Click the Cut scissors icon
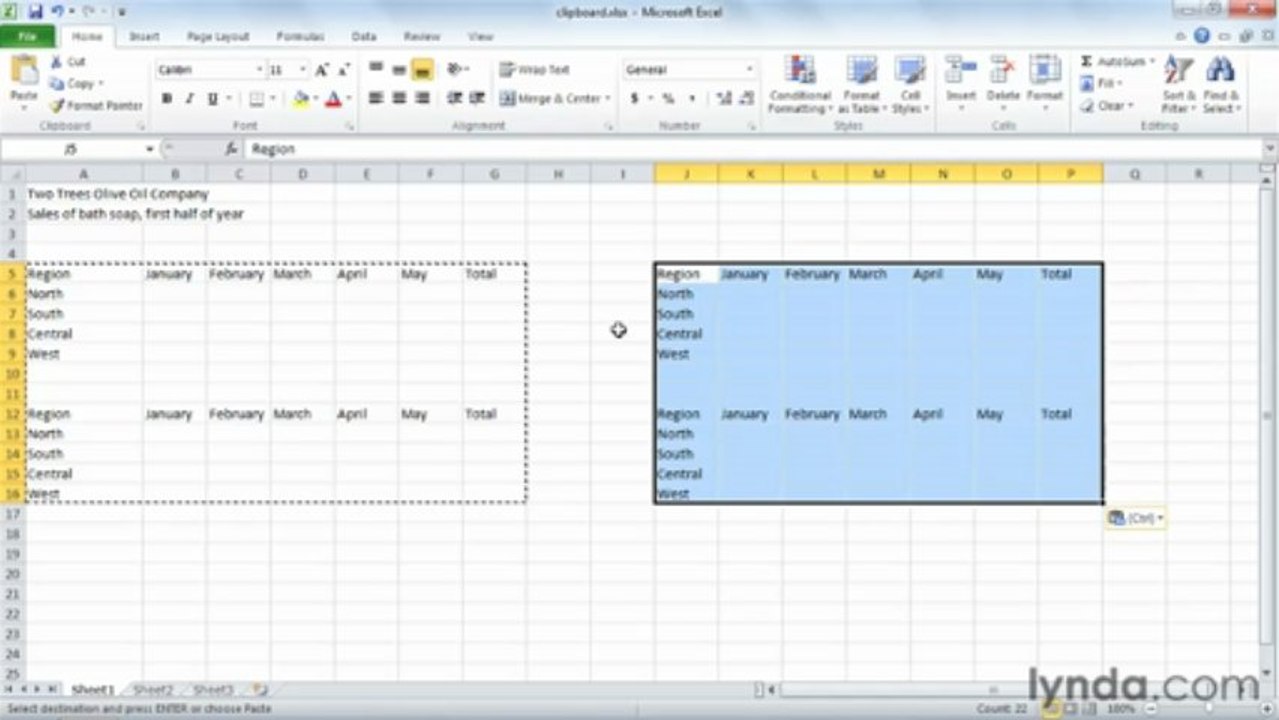The height and width of the screenshot is (720, 1279). click(57, 62)
